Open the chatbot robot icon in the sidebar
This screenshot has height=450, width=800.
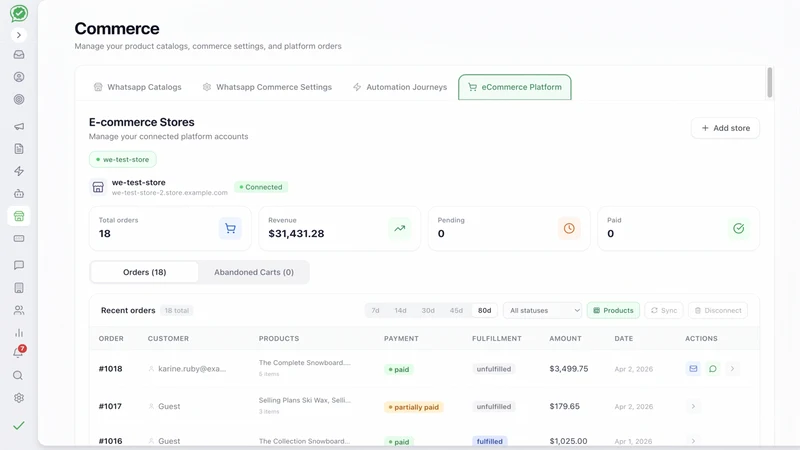coord(19,193)
